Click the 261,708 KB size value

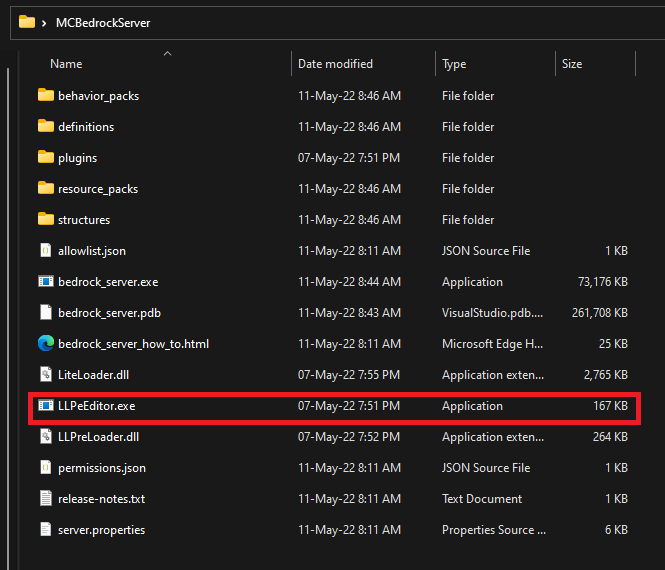[600, 313]
